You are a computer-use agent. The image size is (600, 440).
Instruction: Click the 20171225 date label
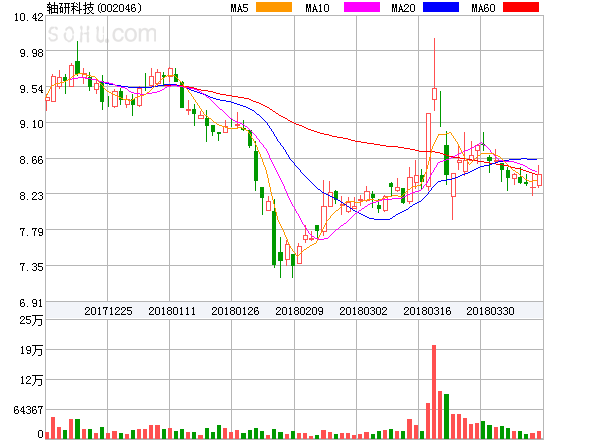(108, 311)
